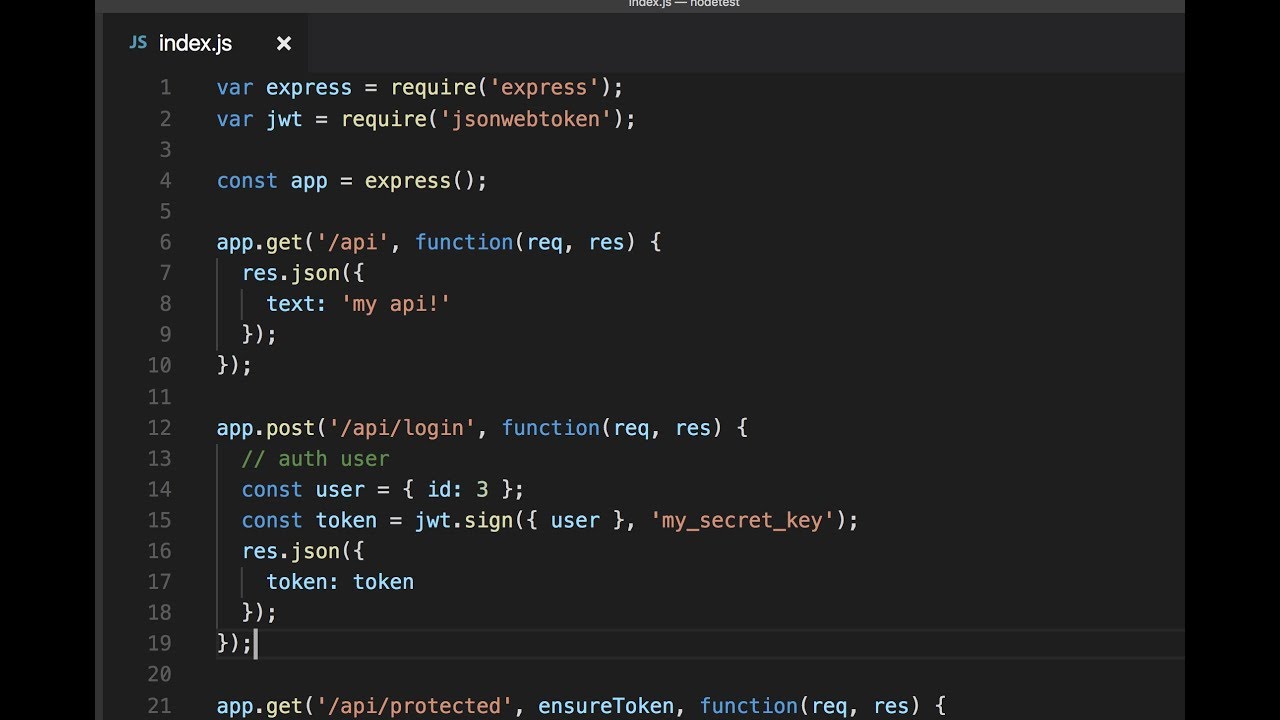Screen dimensions: 1280x720
Task: Click line number 1 in gutter
Action: click(x=166, y=88)
